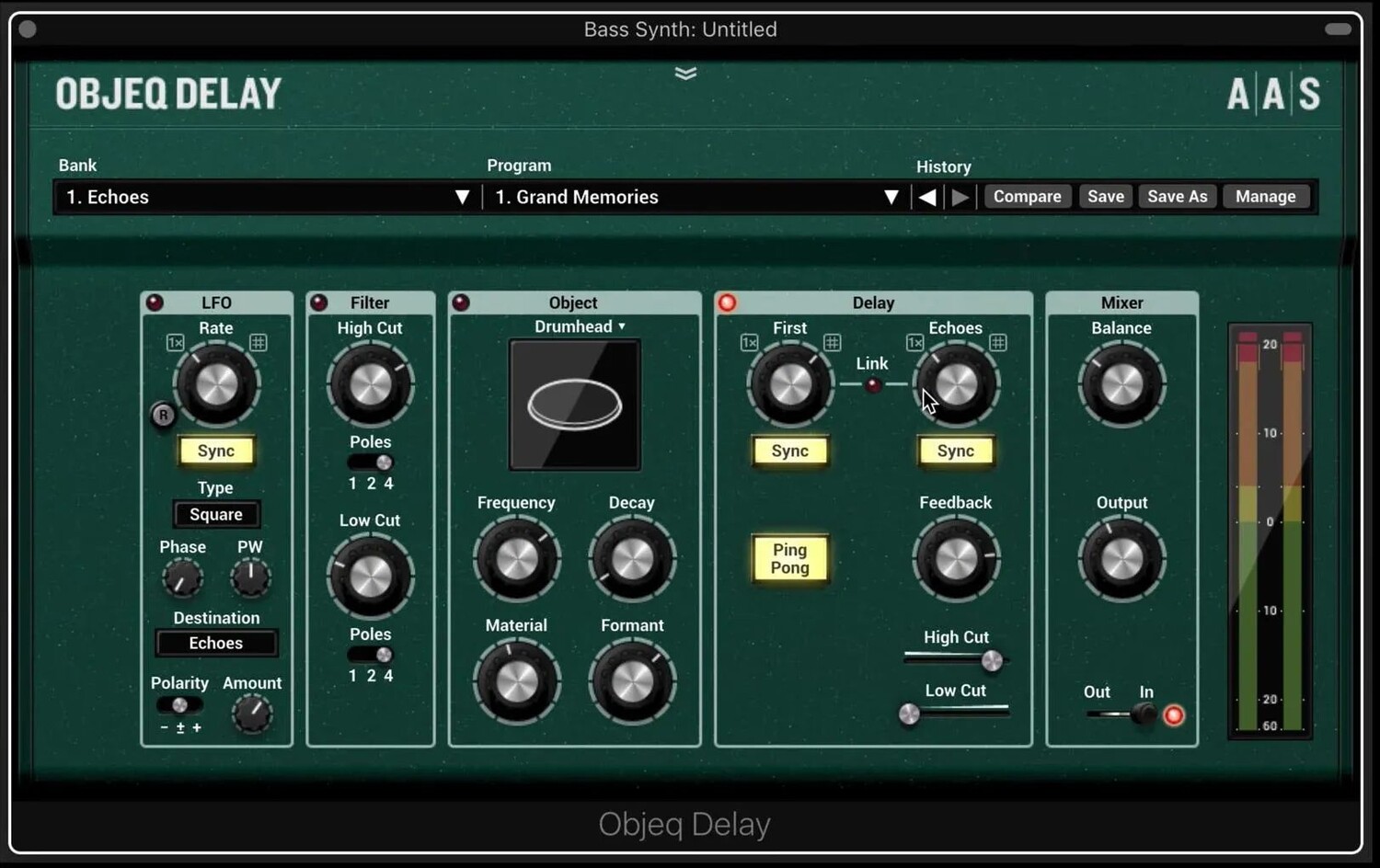Click the Compare button
Viewport: 1380px width, 868px height.
(x=1028, y=196)
